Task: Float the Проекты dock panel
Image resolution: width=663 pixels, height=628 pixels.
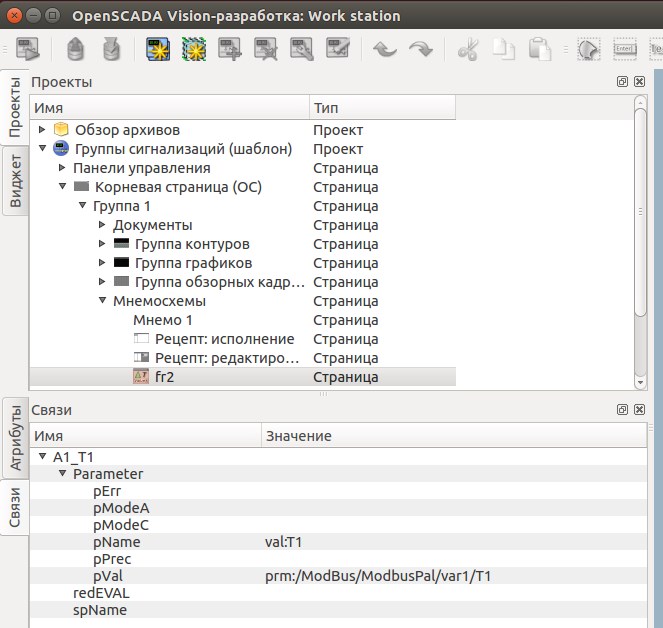Action: tap(622, 82)
